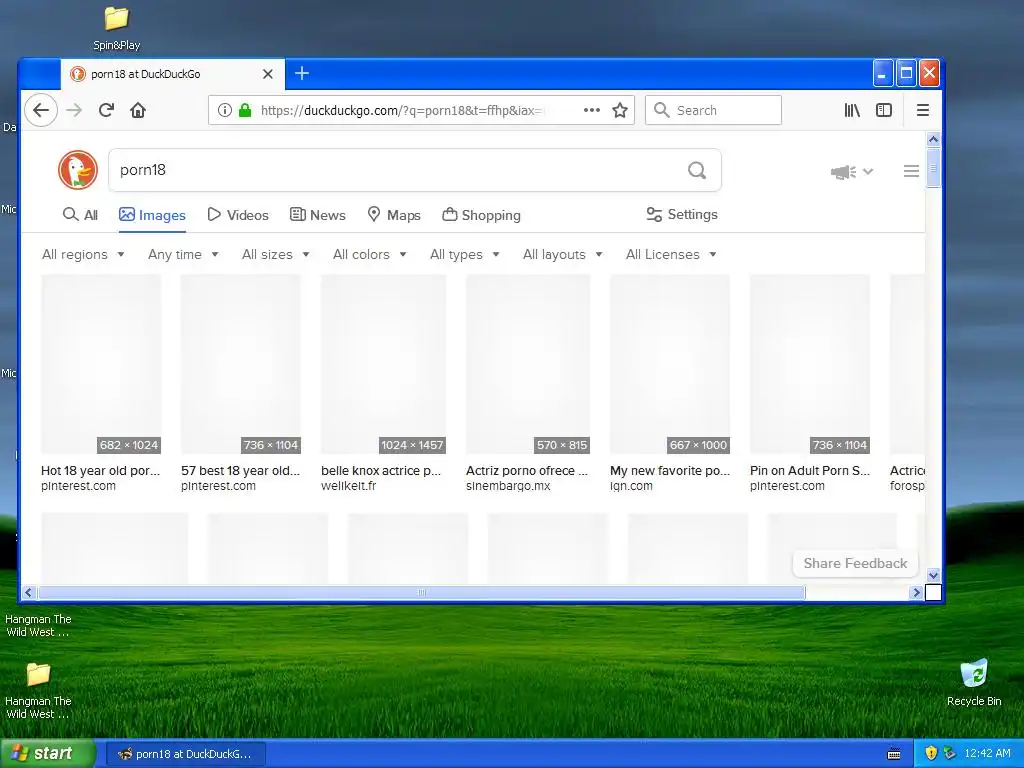1024x768 pixels.
Task: Click the browser toolbar Search box
Action: [x=713, y=110]
